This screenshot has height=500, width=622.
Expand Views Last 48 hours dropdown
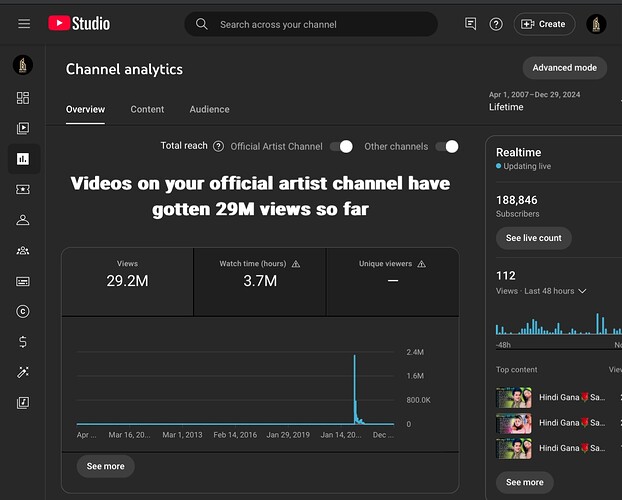[541, 291]
